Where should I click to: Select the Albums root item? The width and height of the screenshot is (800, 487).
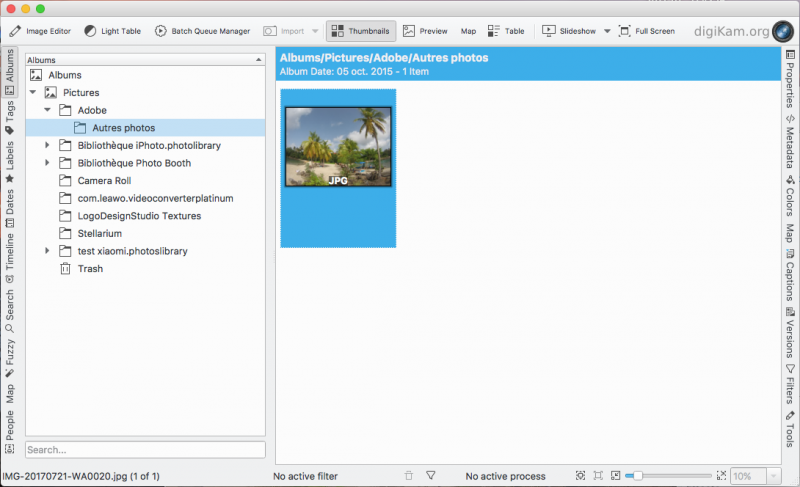pyautogui.click(x=65, y=75)
